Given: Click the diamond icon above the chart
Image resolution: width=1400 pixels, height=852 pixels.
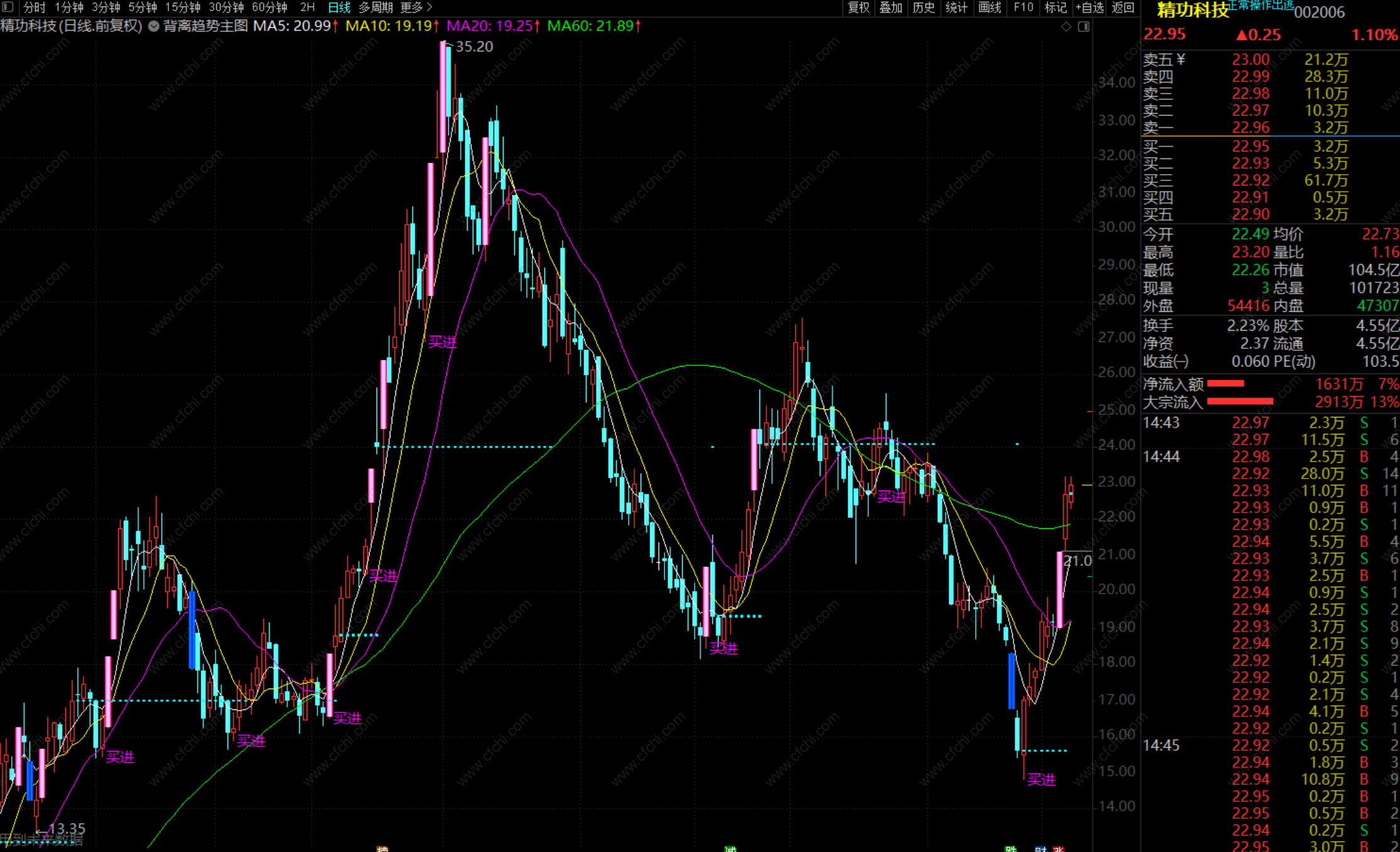Looking at the screenshot, I should (x=1066, y=26).
